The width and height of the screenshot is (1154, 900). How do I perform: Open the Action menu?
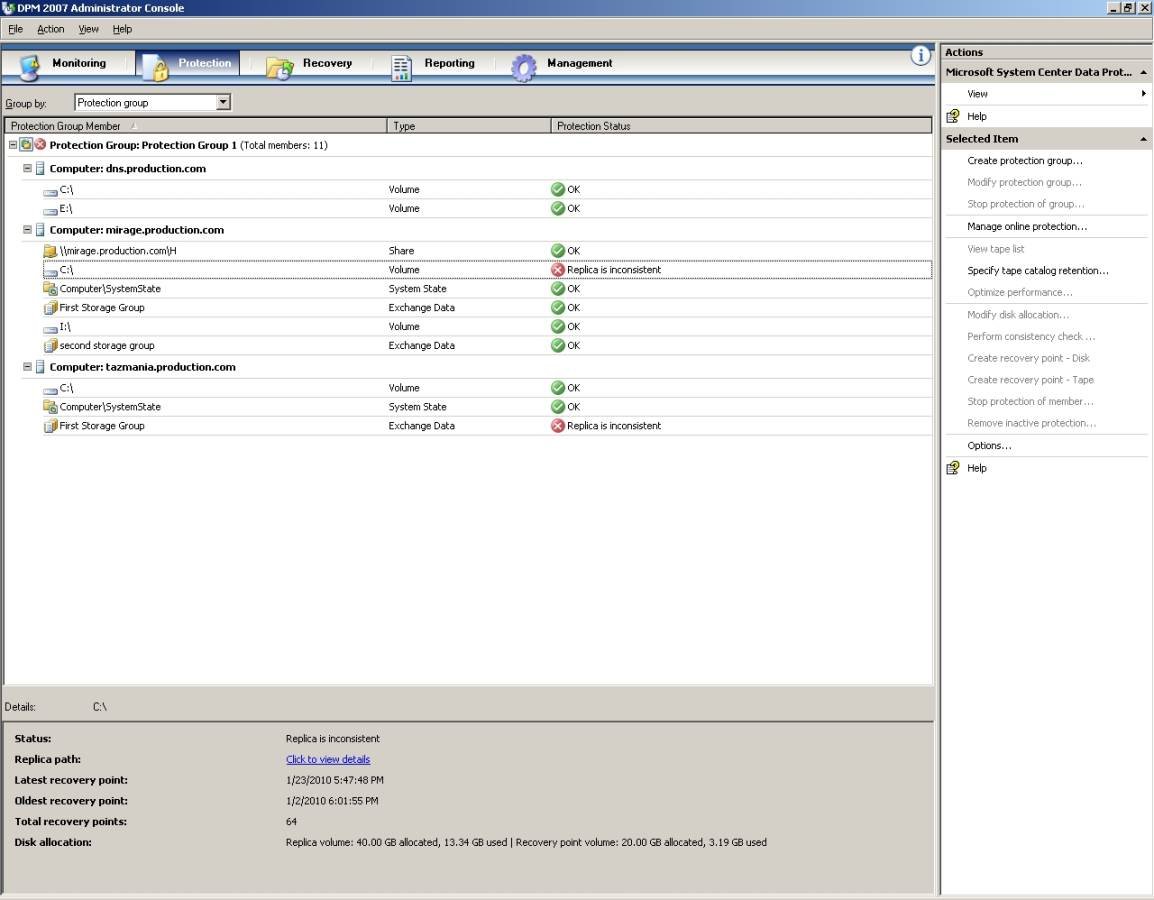pos(50,29)
